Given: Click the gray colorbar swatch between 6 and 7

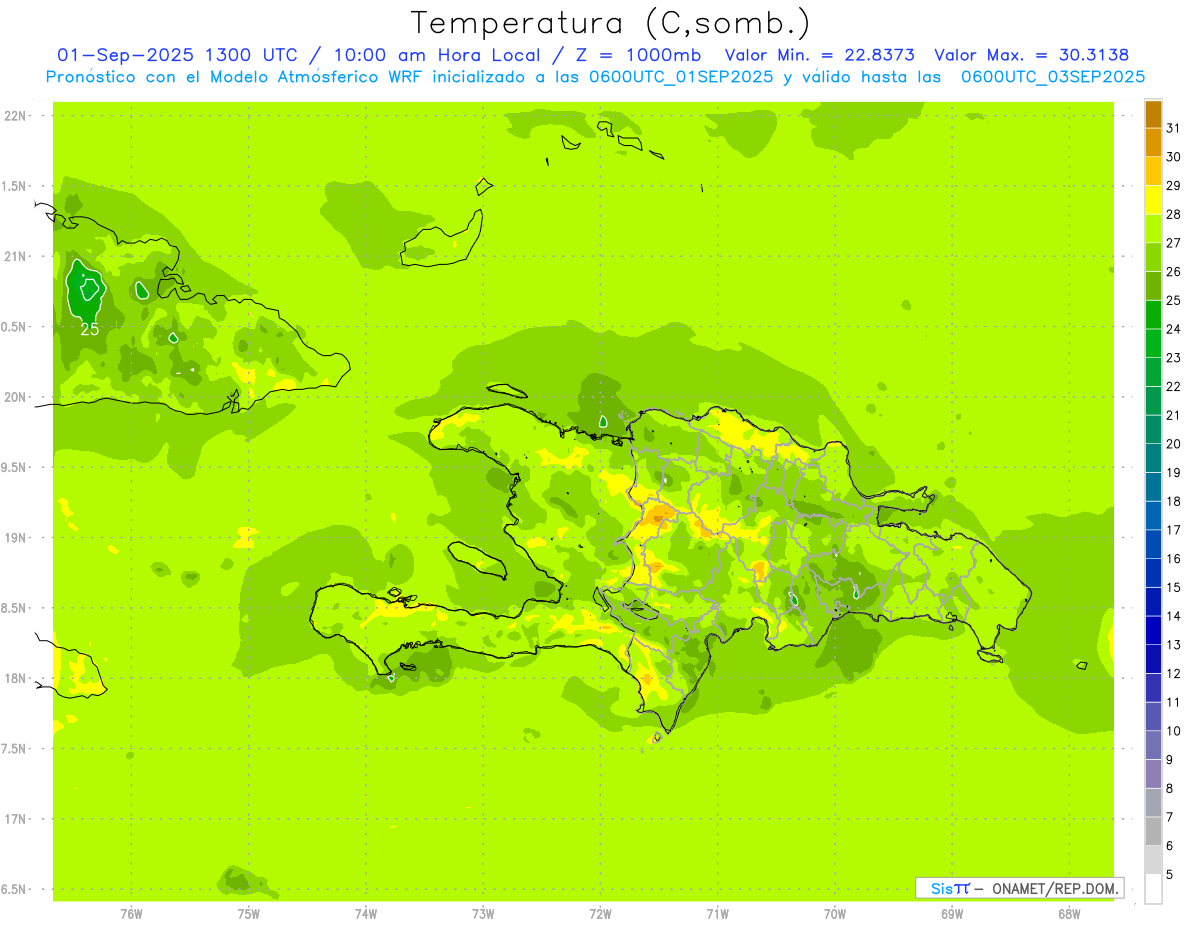Looking at the screenshot, I should [x=1153, y=832].
